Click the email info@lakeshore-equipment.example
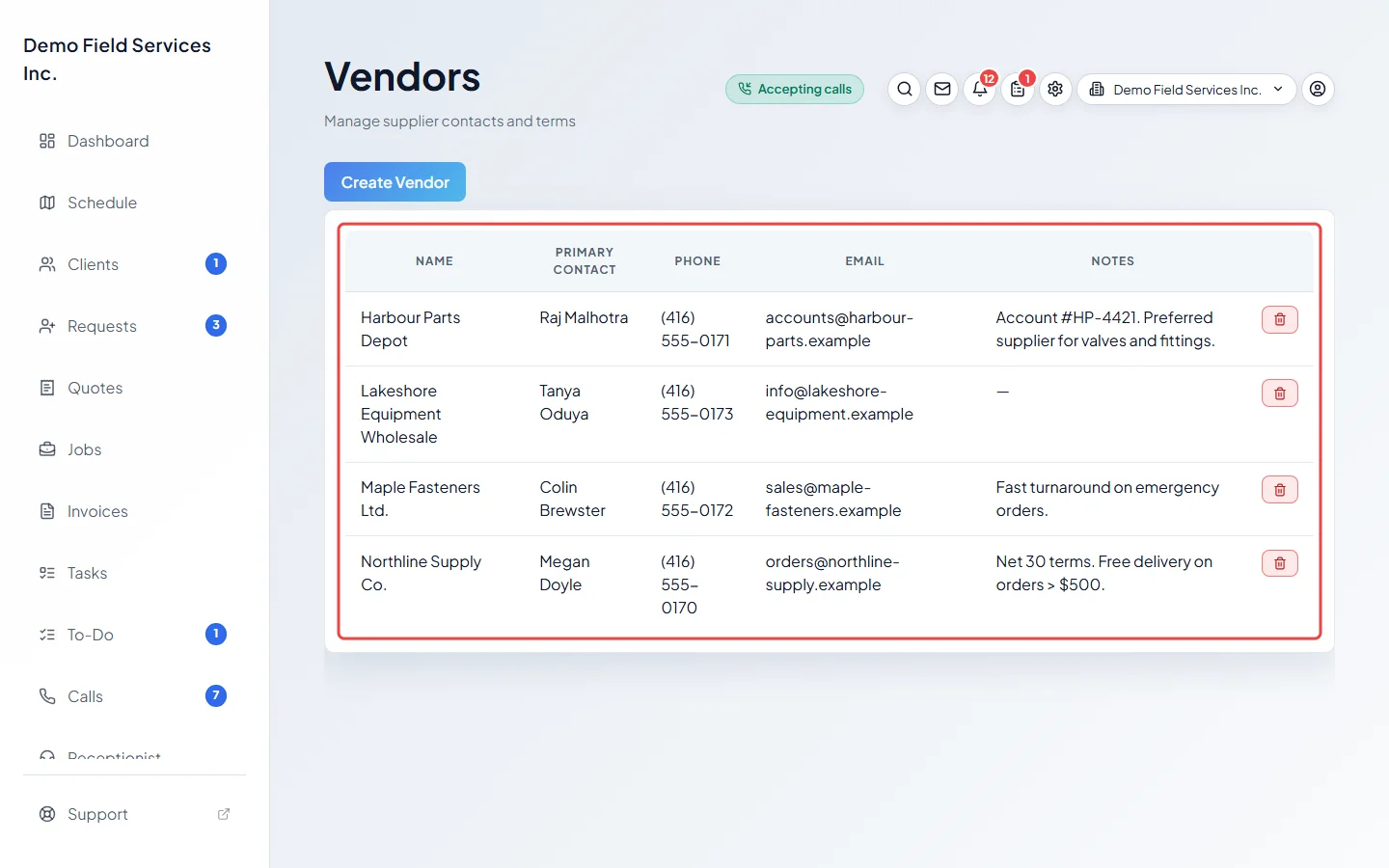This screenshot has height=868, width=1389. pos(839,402)
